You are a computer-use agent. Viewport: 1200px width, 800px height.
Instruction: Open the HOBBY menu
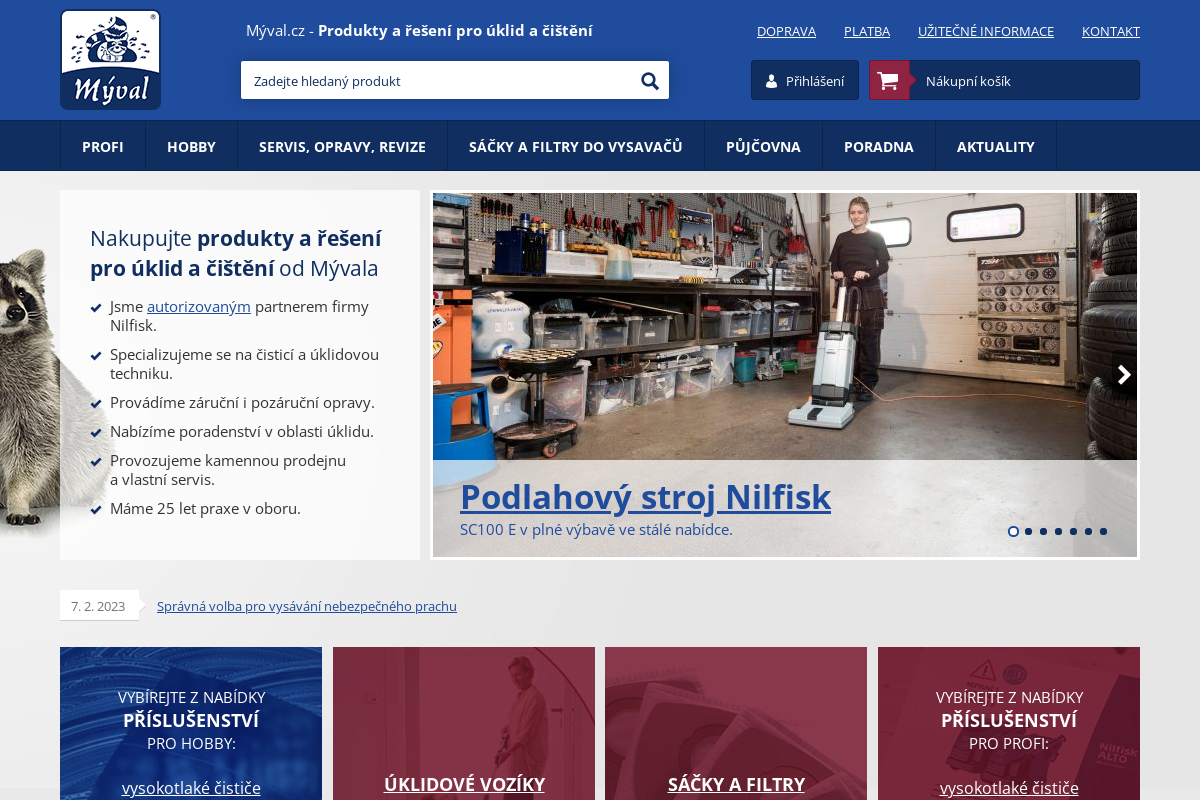point(190,145)
